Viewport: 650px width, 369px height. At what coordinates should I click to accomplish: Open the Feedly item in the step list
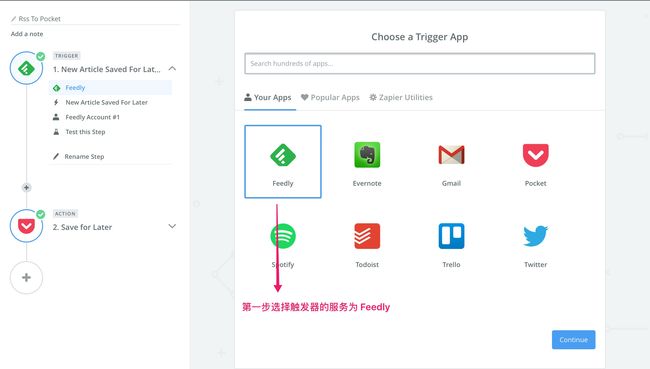(110, 88)
